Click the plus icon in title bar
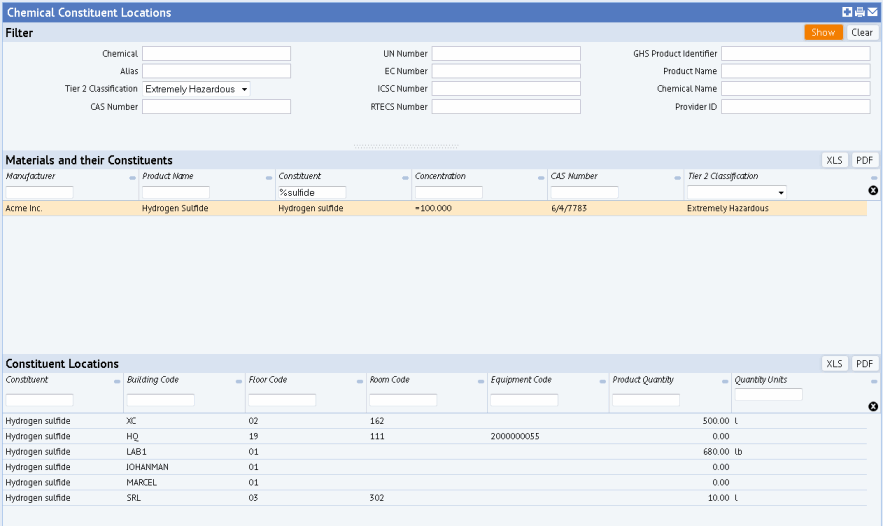 tap(847, 12)
